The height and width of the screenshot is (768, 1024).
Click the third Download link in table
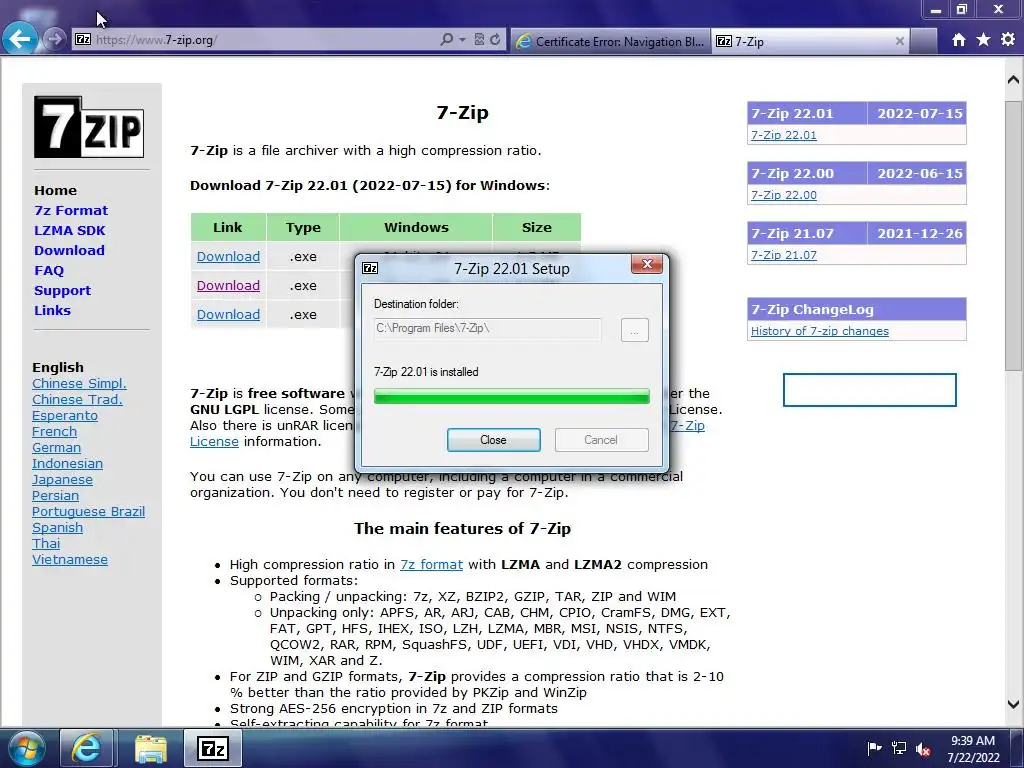[229, 314]
